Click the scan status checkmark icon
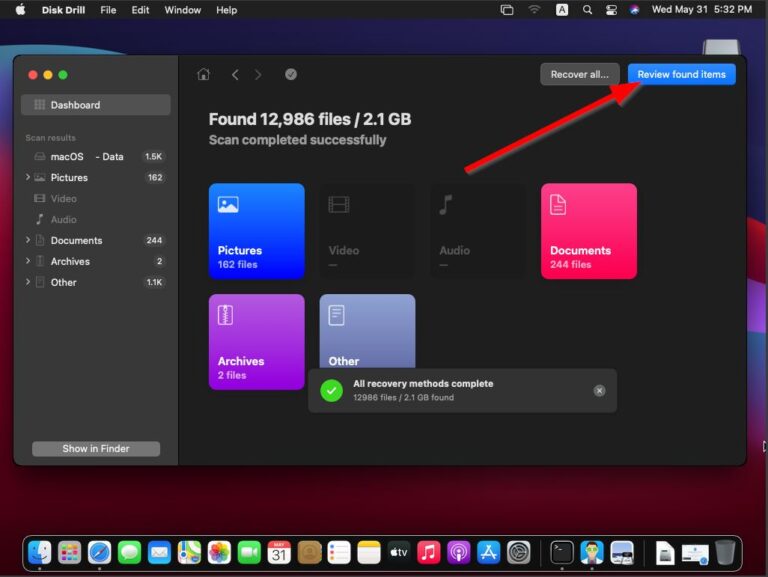 tap(291, 74)
